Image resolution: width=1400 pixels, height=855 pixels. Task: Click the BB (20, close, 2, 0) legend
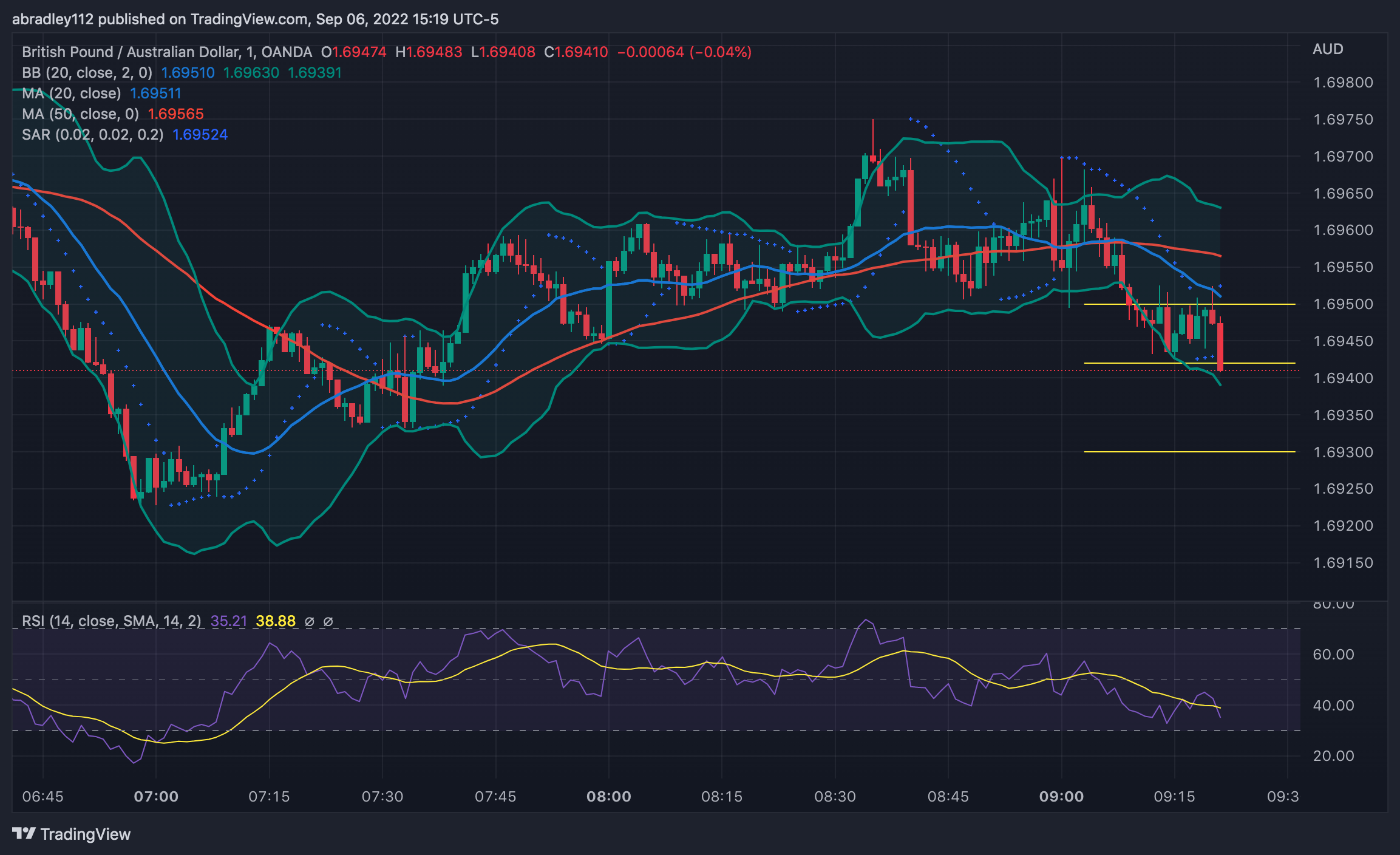click(x=87, y=73)
